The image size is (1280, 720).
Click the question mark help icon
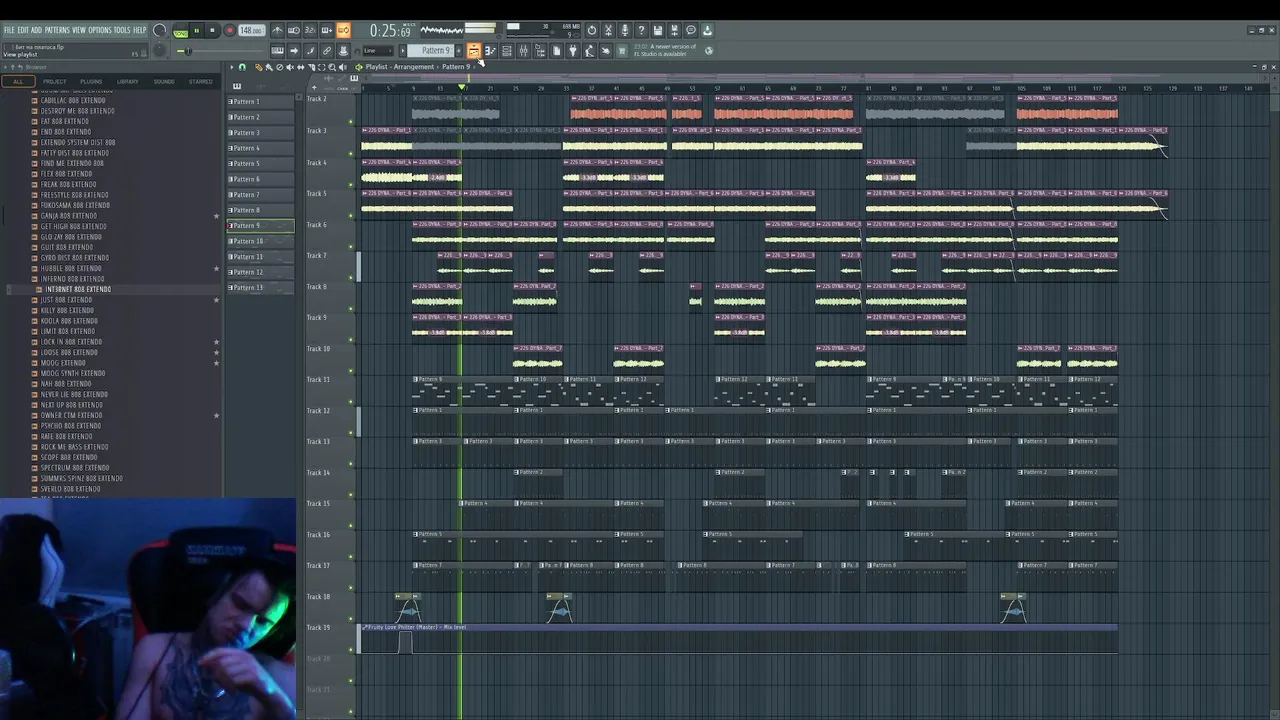640,30
